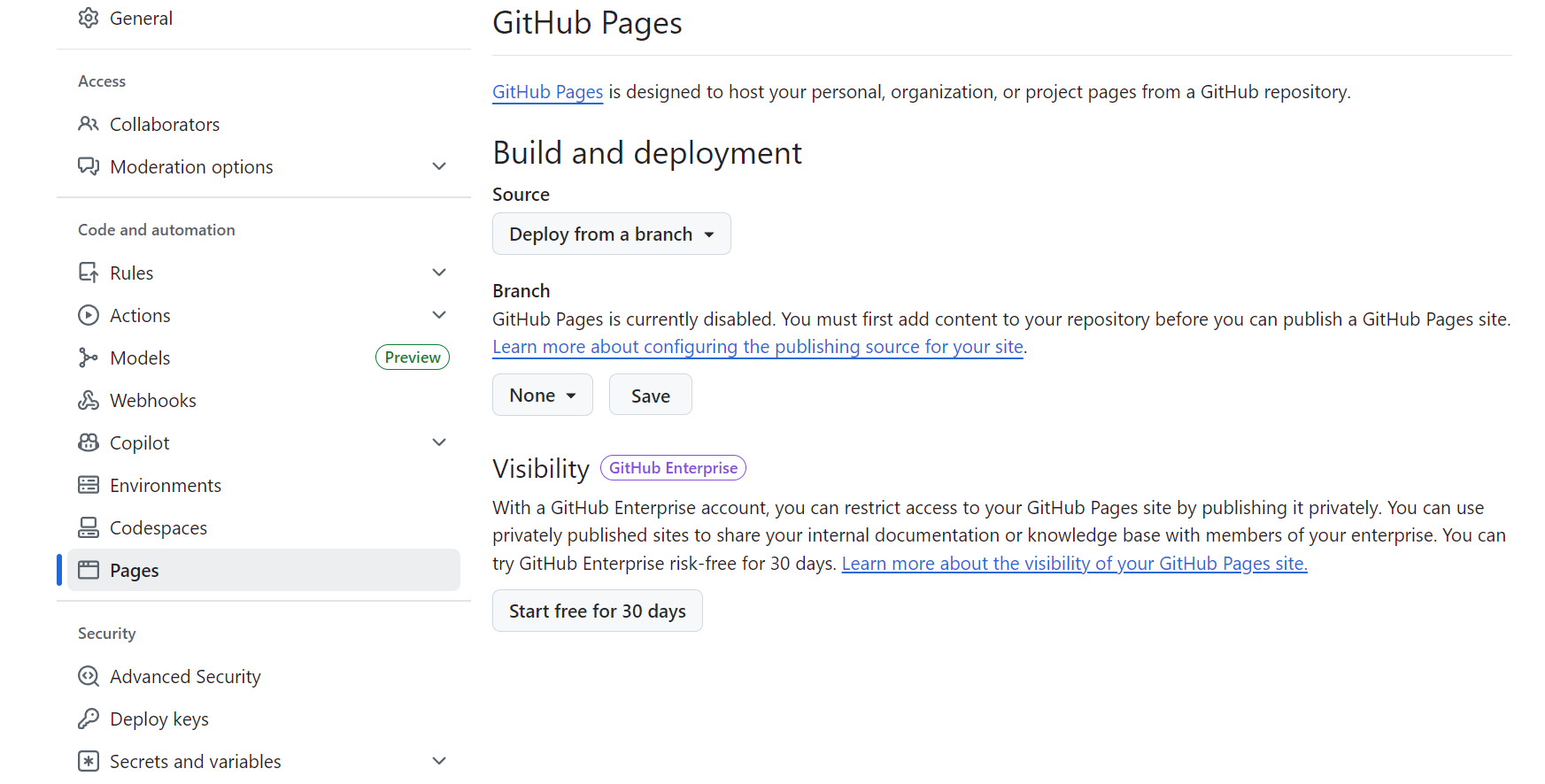Select the Pages settings menu item
This screenshot has height=784, width=1545.
click(x=264, y=571)
